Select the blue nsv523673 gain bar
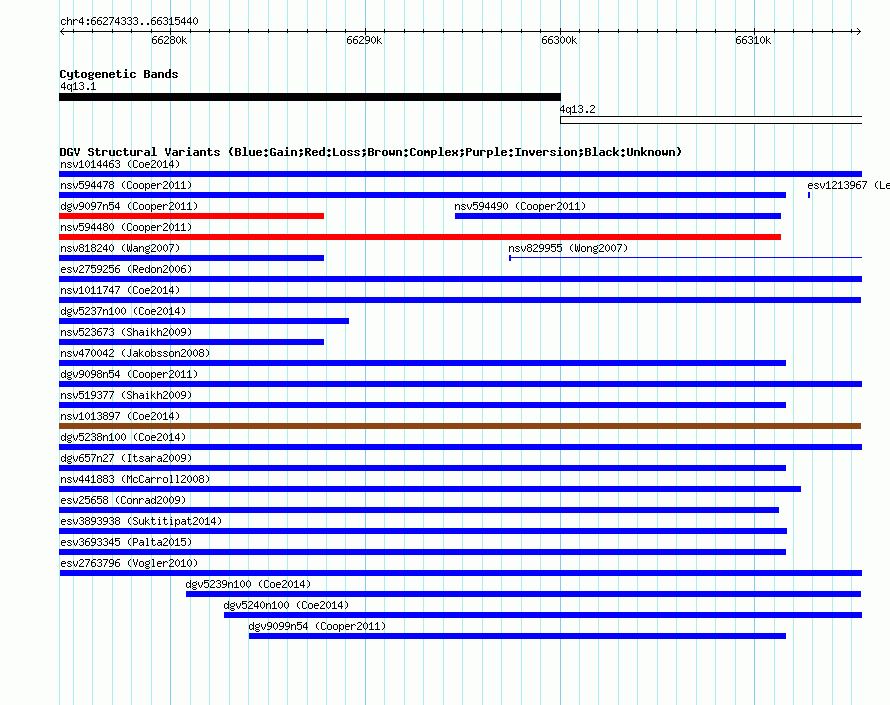The image size is (890, 705). (x=191, y=342)
